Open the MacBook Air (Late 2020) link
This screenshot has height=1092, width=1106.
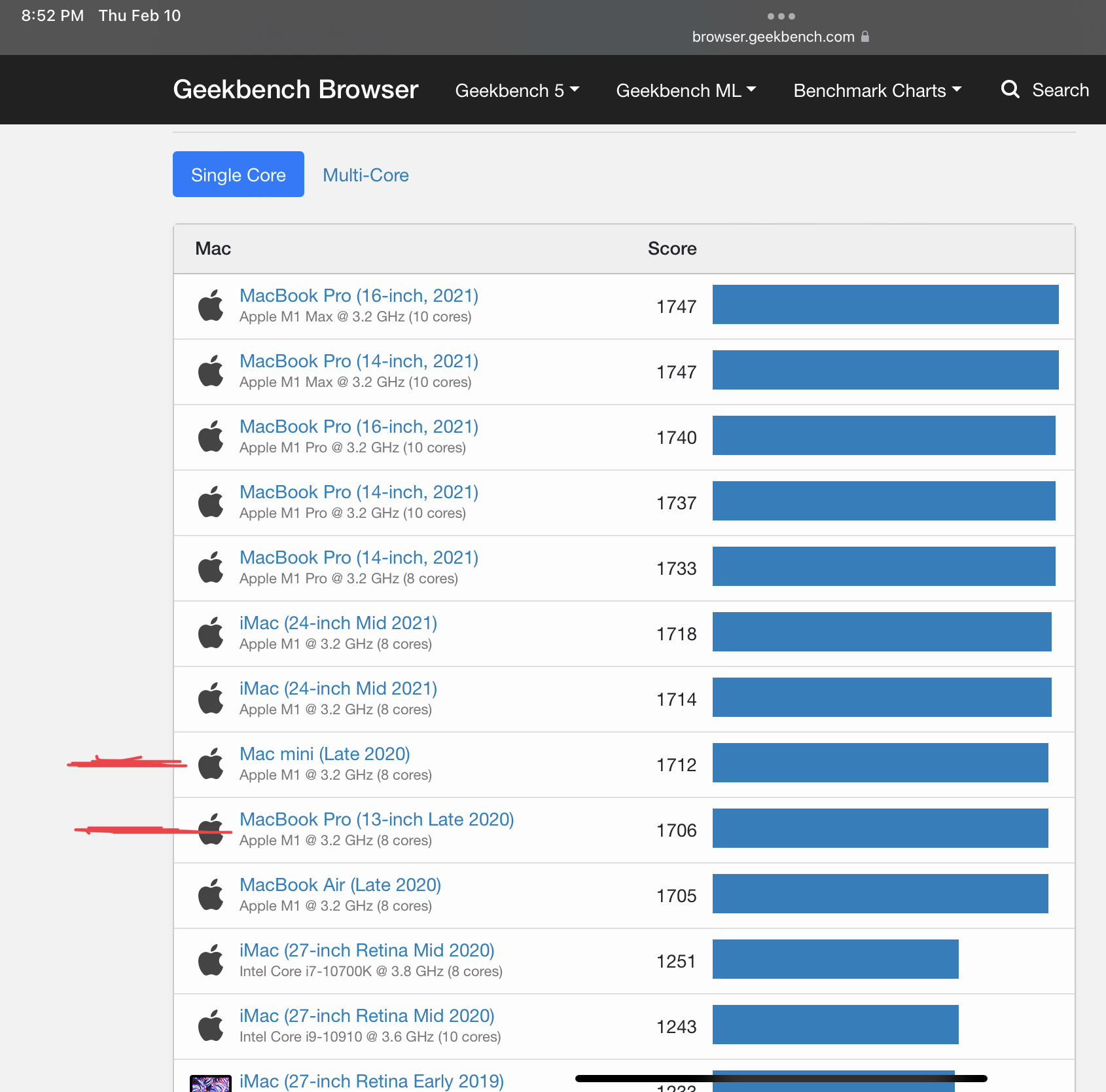tap(340, 884)
